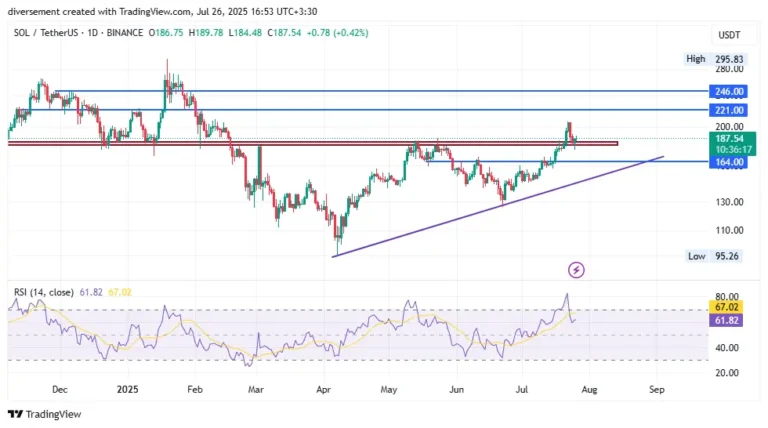Viewport: 768px width, 428px height.
Task: Click the TradingView logo at bottom left
Action: click(44, 414)
